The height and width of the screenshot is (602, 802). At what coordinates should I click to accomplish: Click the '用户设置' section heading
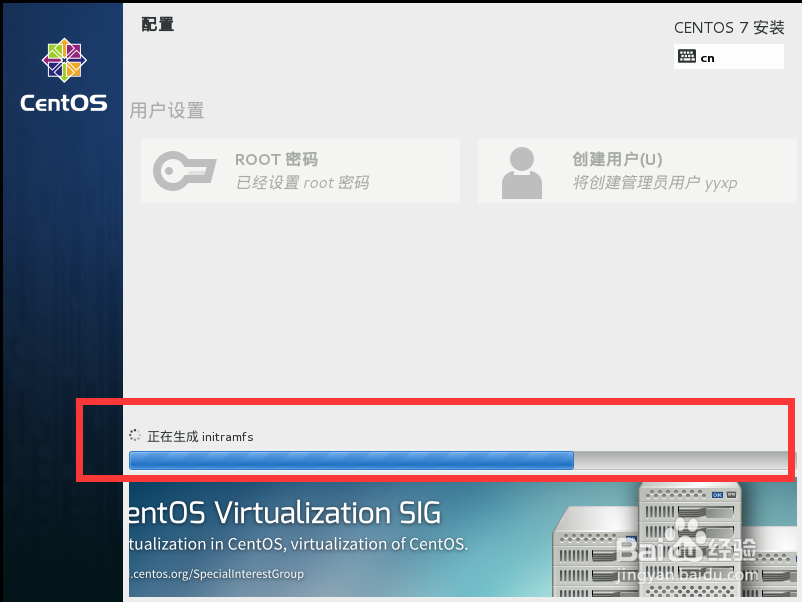(x=167, y=110)
